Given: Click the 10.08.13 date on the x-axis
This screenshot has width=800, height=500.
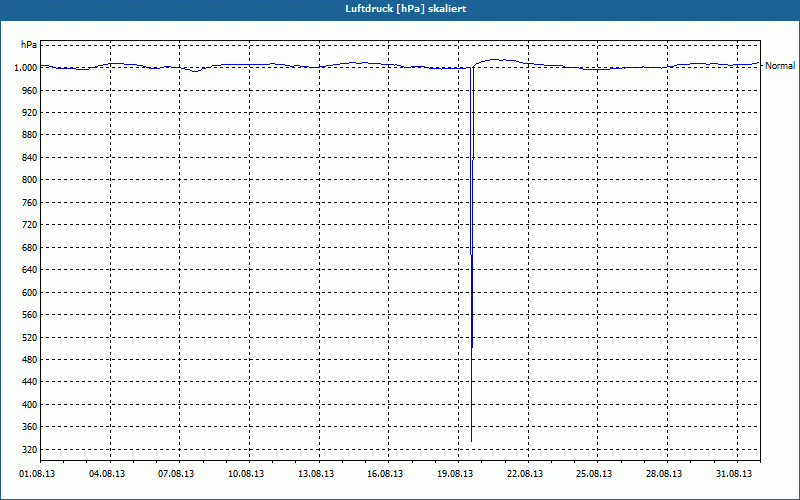Looking at the screenshot, I should coord(246,474).
